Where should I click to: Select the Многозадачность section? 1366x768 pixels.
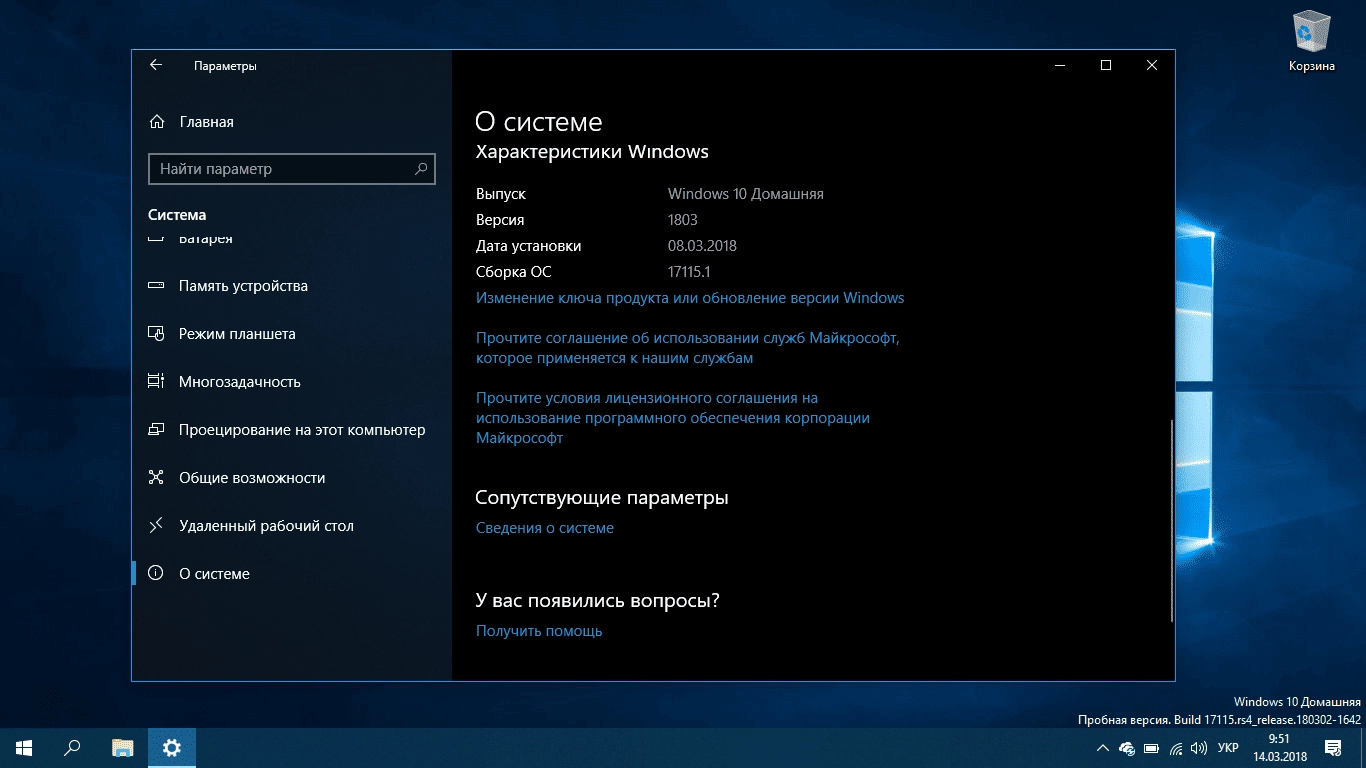coord(292,382)
